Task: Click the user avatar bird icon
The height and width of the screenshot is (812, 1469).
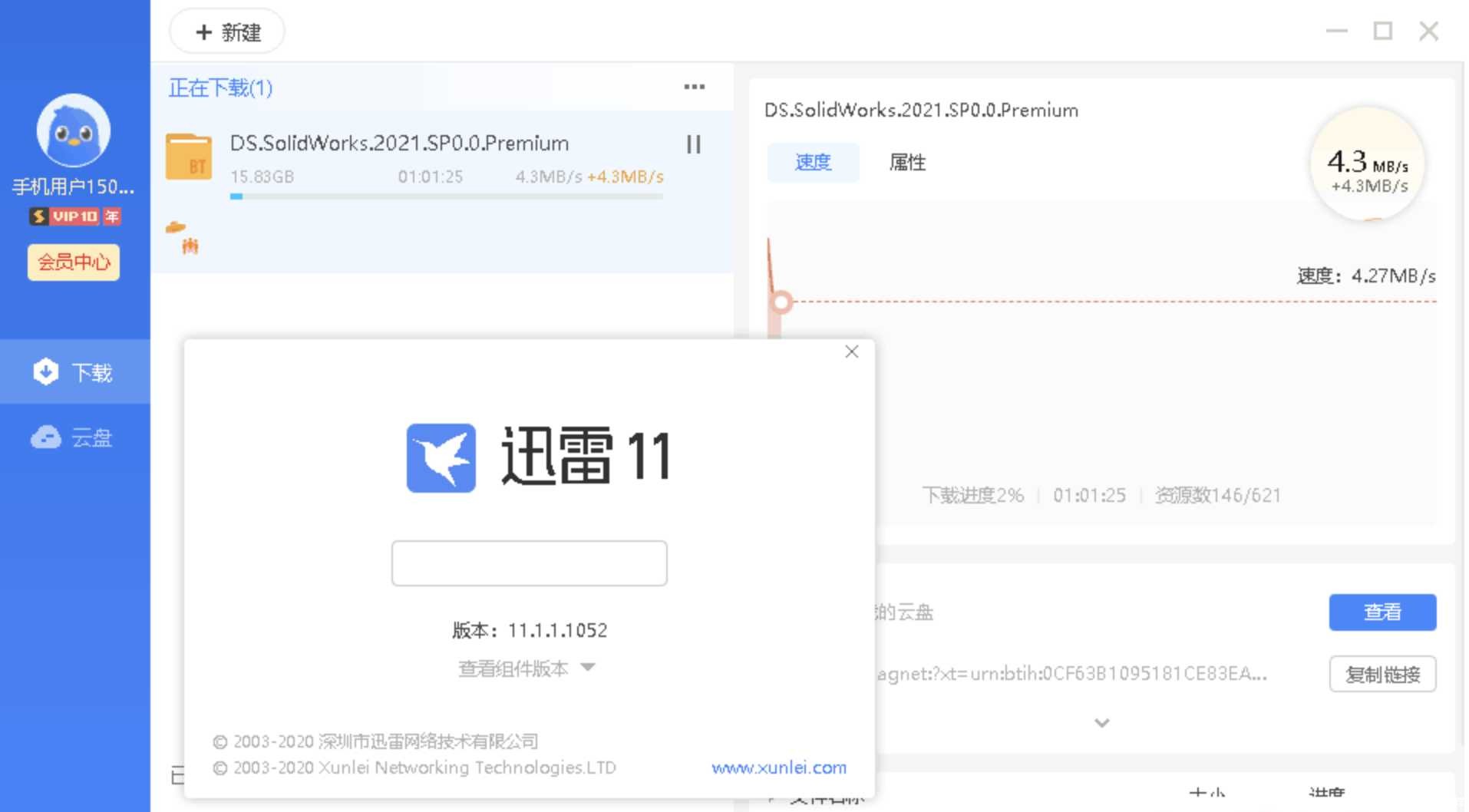Action: click(74, 130)
